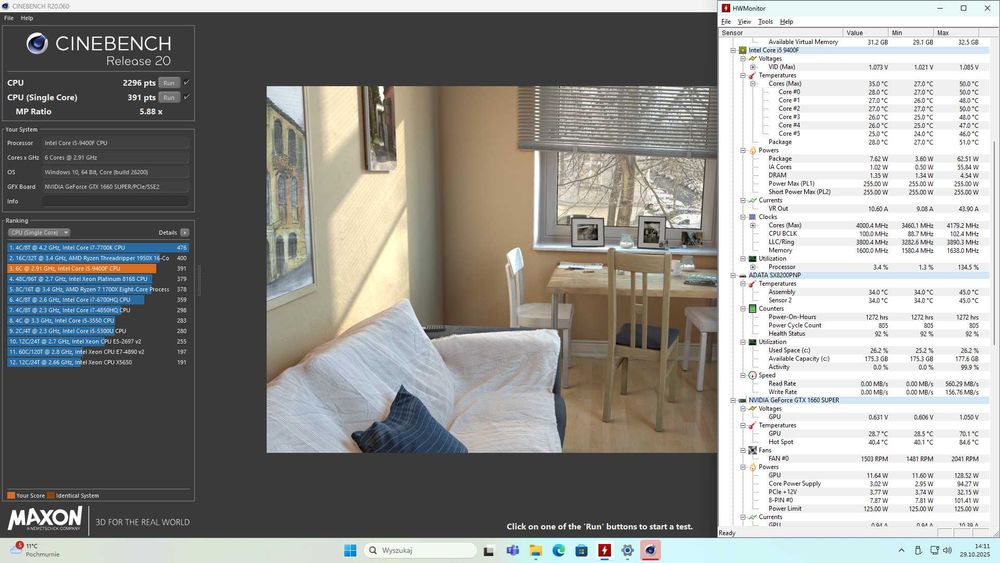Open the HWMonitor Help menu

786,22
